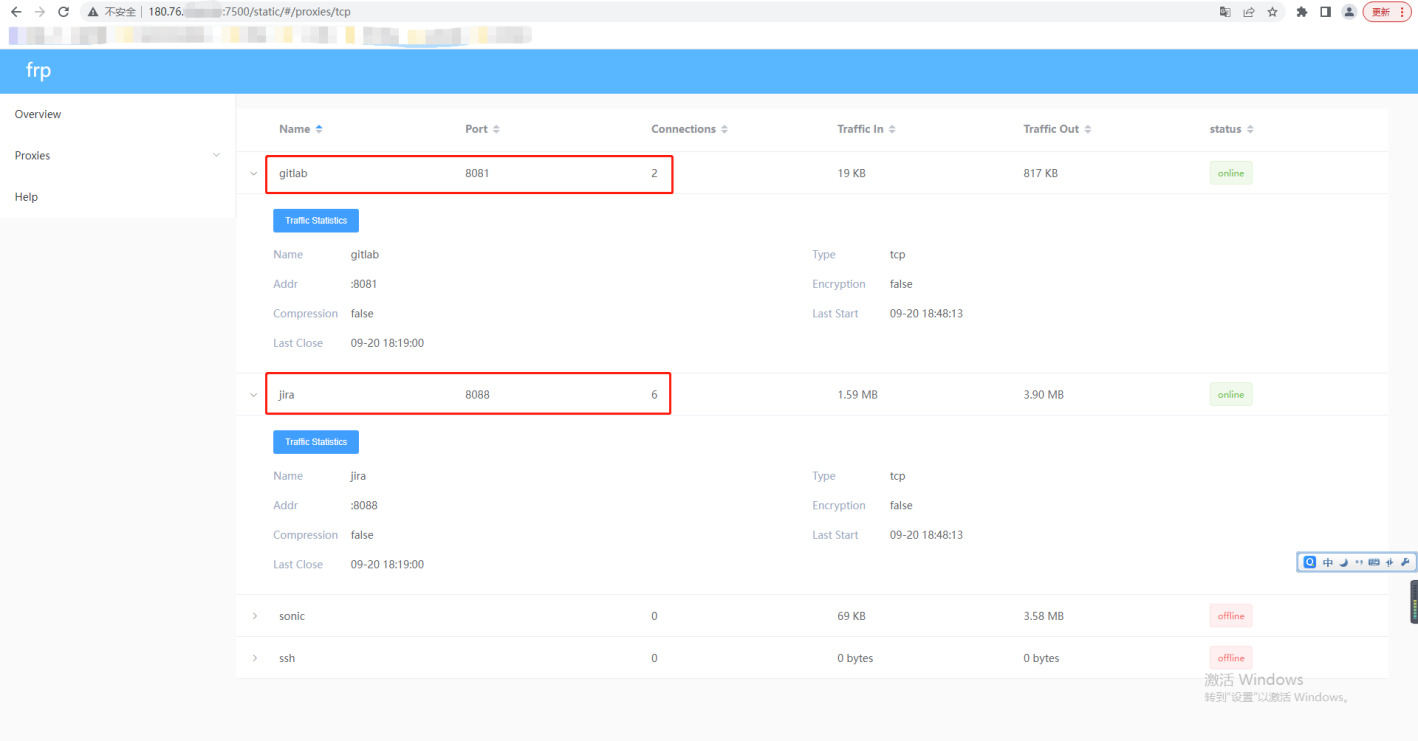The width and height of the screenshot is (1418, 741).
Task: Collapse the gitlab row details
Action: (x=254, y=173)
